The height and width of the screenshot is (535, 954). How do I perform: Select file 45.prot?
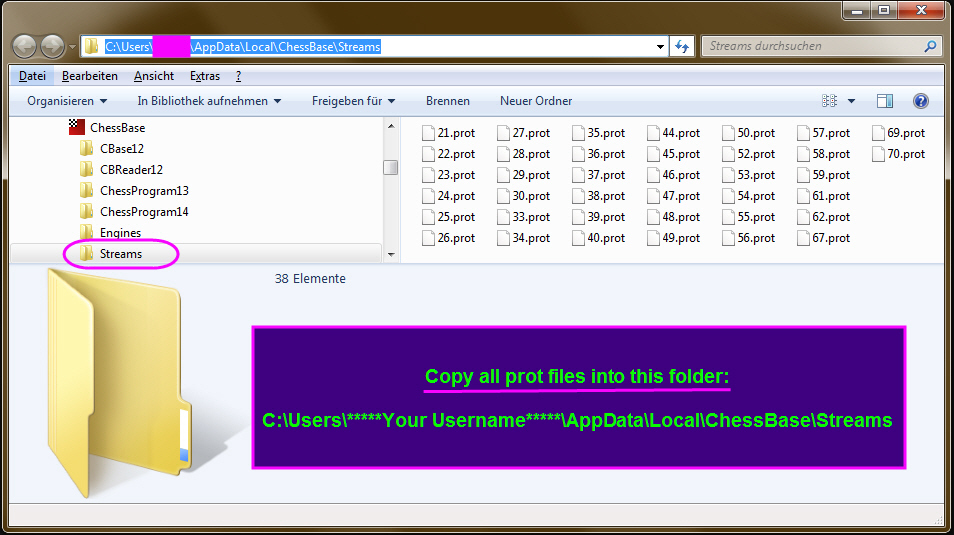(674, 154)
